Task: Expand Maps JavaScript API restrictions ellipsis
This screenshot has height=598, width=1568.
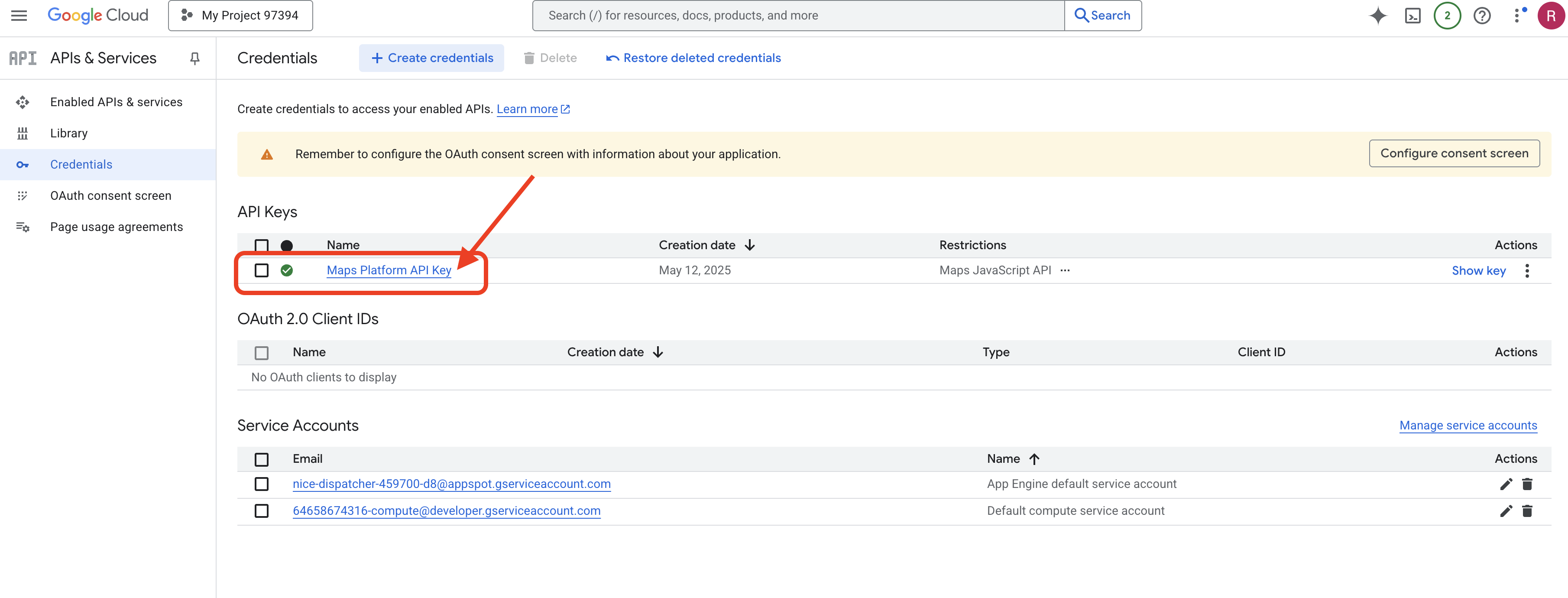Action: click(x=1065, y=270)
